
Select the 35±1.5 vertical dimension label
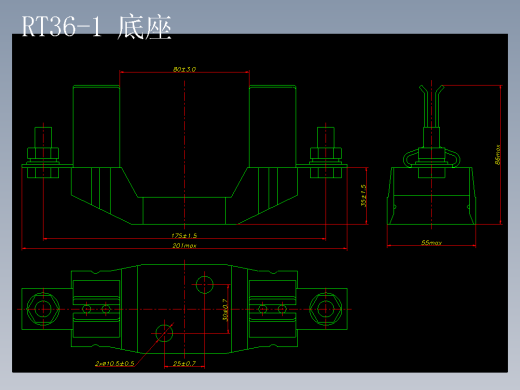364,196
